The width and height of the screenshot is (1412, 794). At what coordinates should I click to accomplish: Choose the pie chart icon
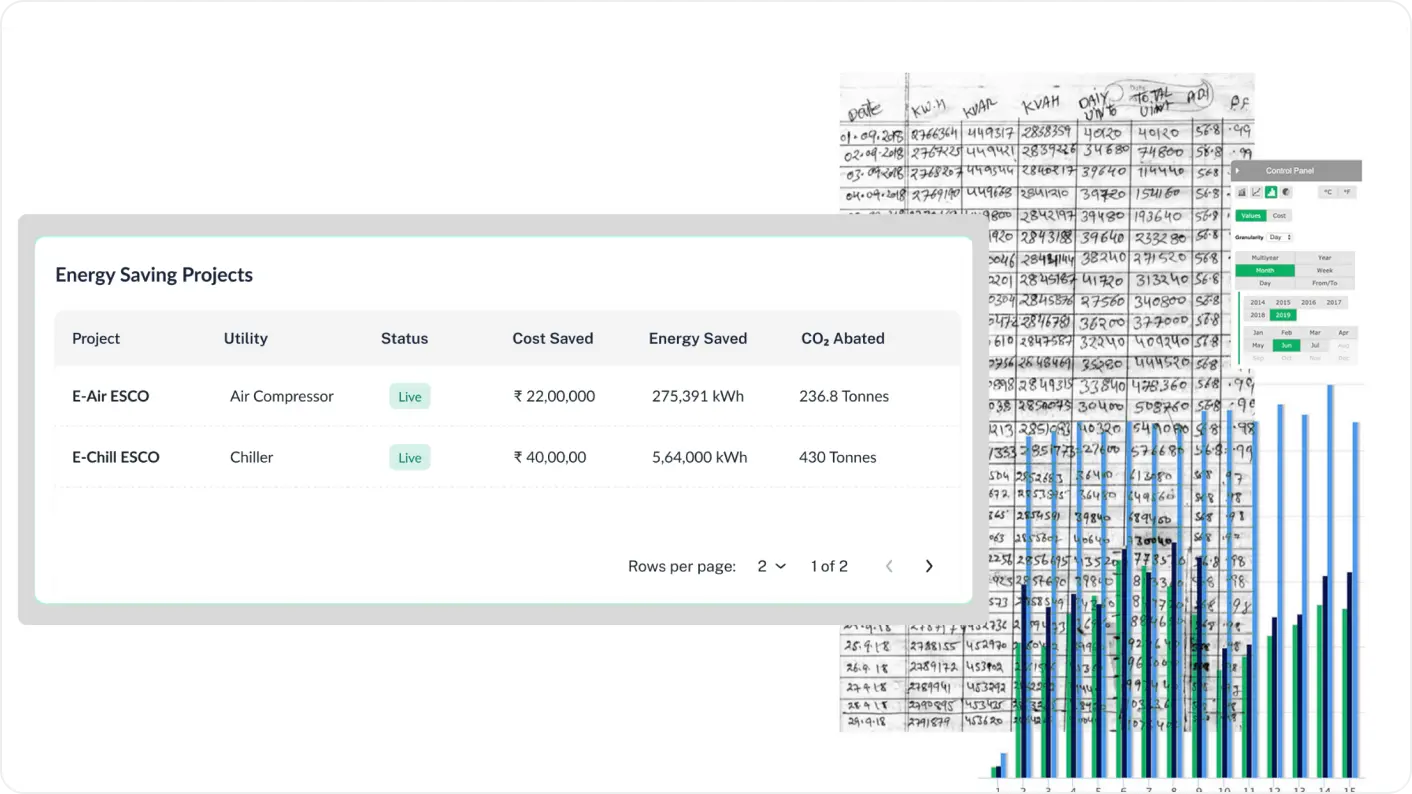pyautogui.click(x=1285, y=192)
